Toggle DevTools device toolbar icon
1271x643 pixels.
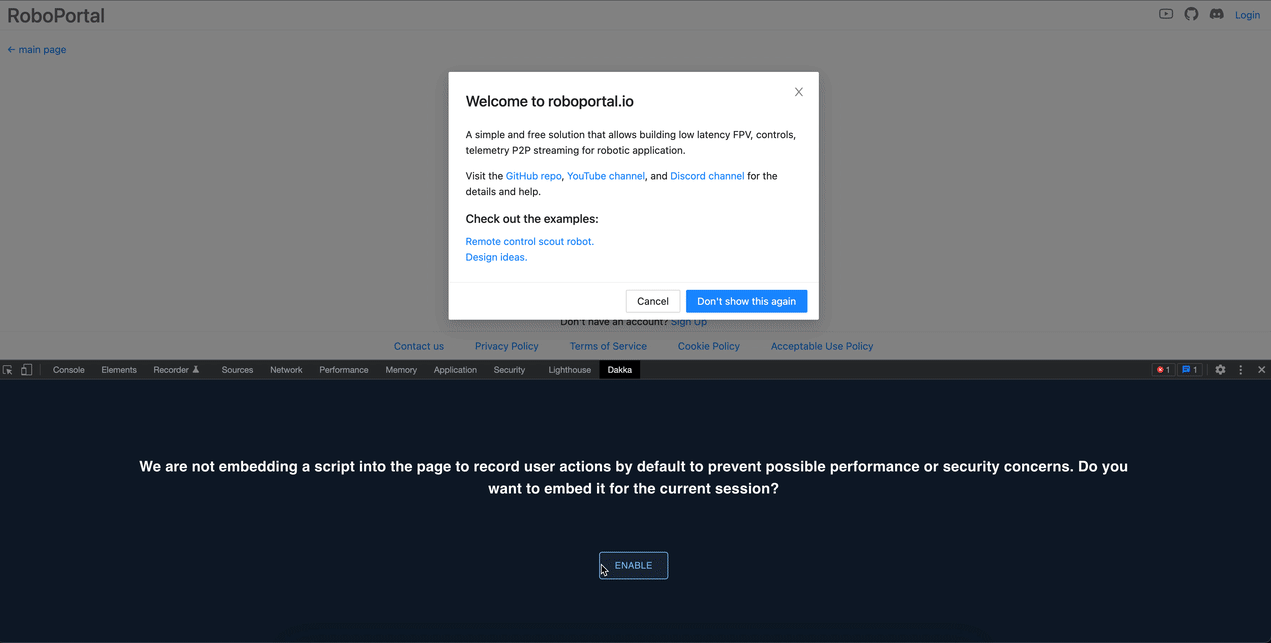pos(27,370)
